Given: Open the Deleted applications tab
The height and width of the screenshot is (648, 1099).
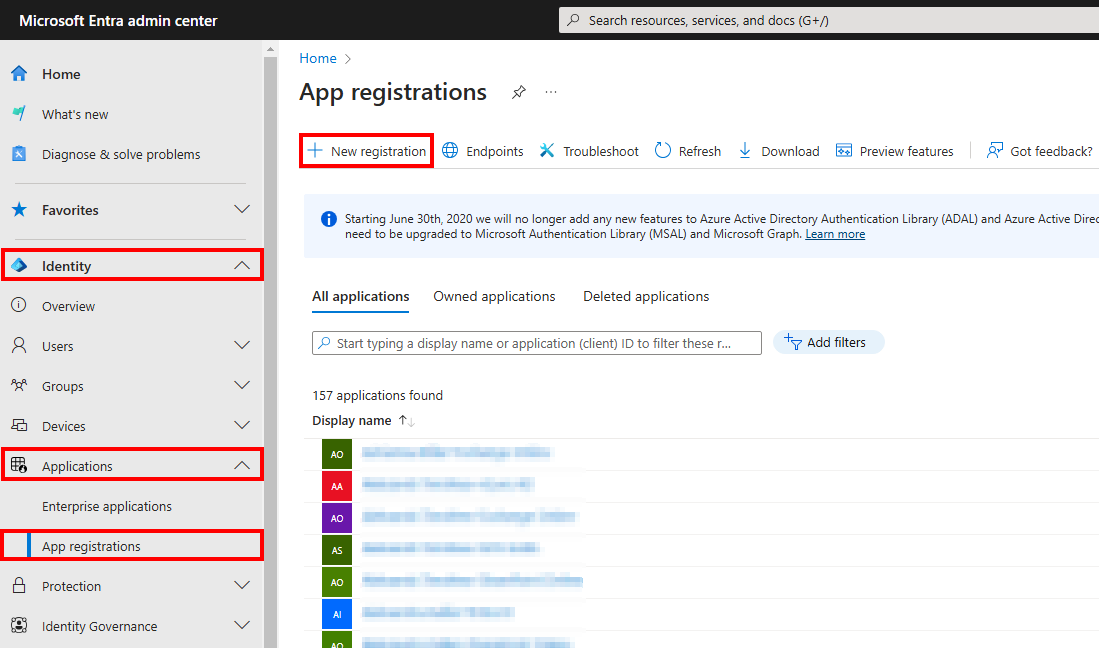Looking at the screenshot, I should click(645, 296).
